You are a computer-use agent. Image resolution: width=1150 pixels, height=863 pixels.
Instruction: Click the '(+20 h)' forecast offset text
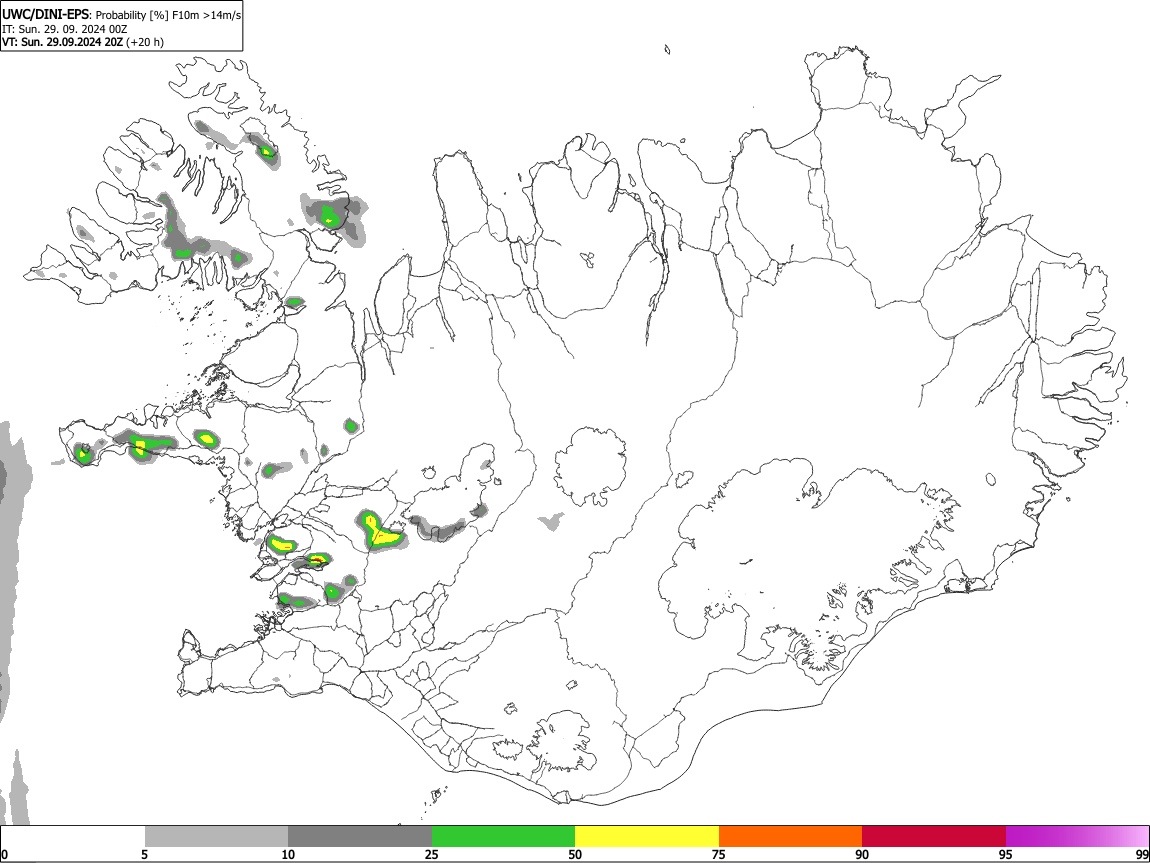145,42
